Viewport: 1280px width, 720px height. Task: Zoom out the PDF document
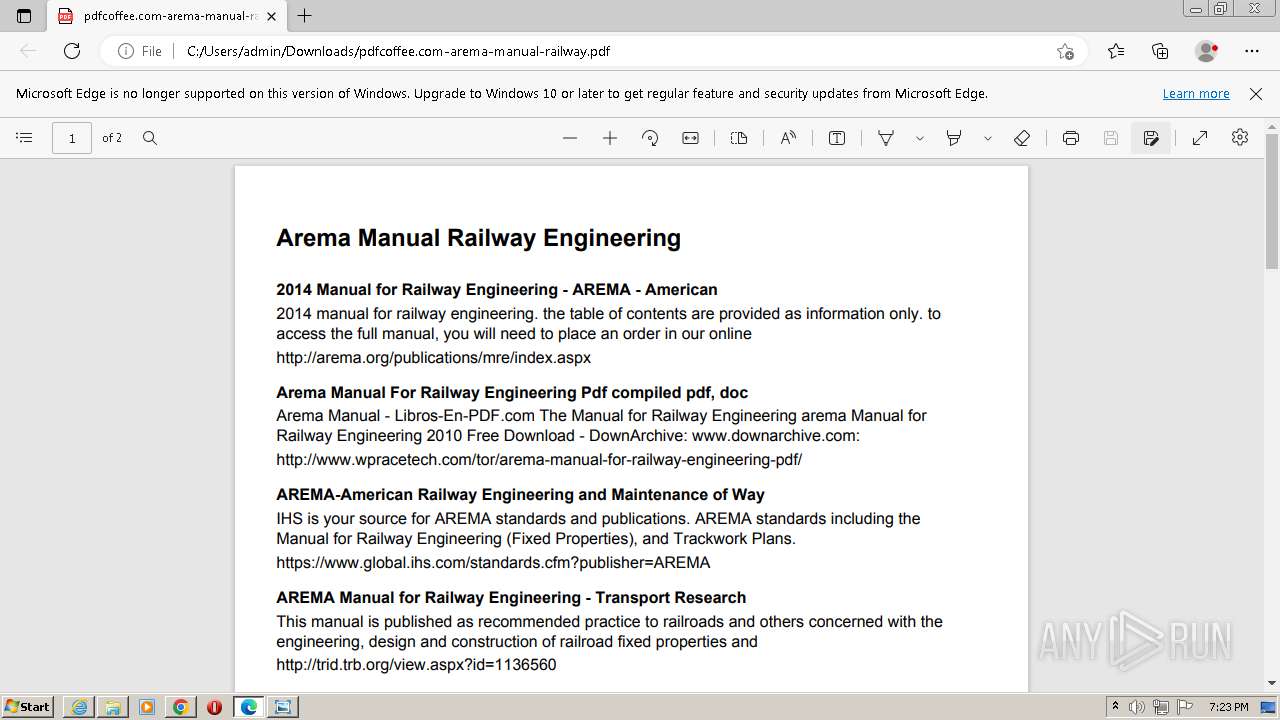point(570,138)
